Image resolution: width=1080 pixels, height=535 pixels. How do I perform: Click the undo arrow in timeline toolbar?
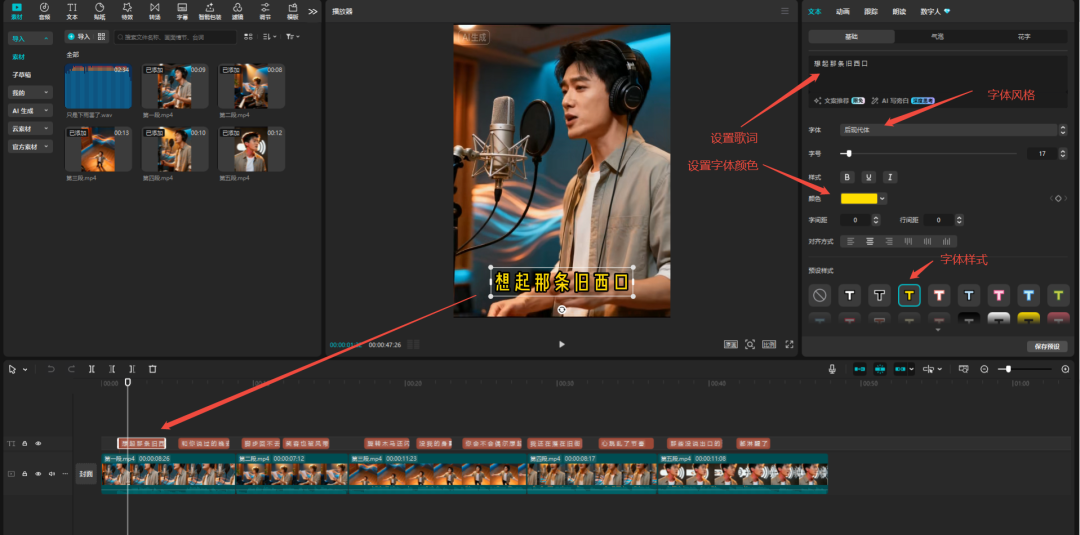pyautogui.click(x=51, y=369)
